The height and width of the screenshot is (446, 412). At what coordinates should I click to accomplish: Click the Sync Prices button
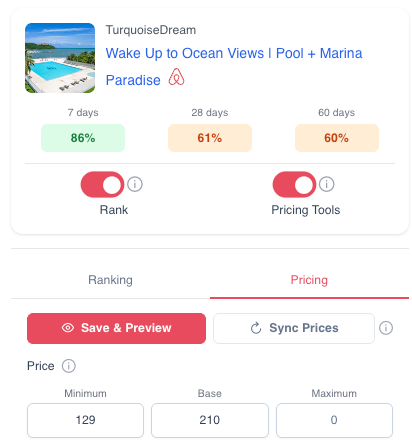[x=294, y=328]
